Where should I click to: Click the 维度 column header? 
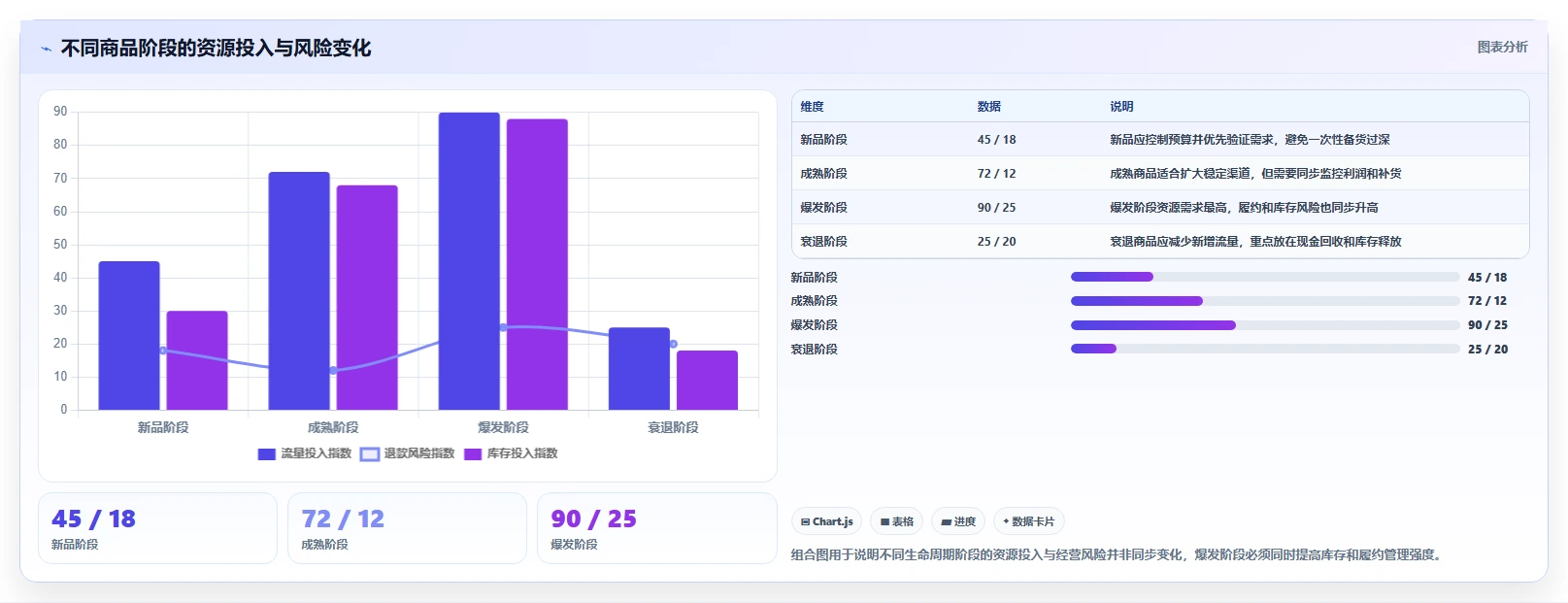coord(812,107)
